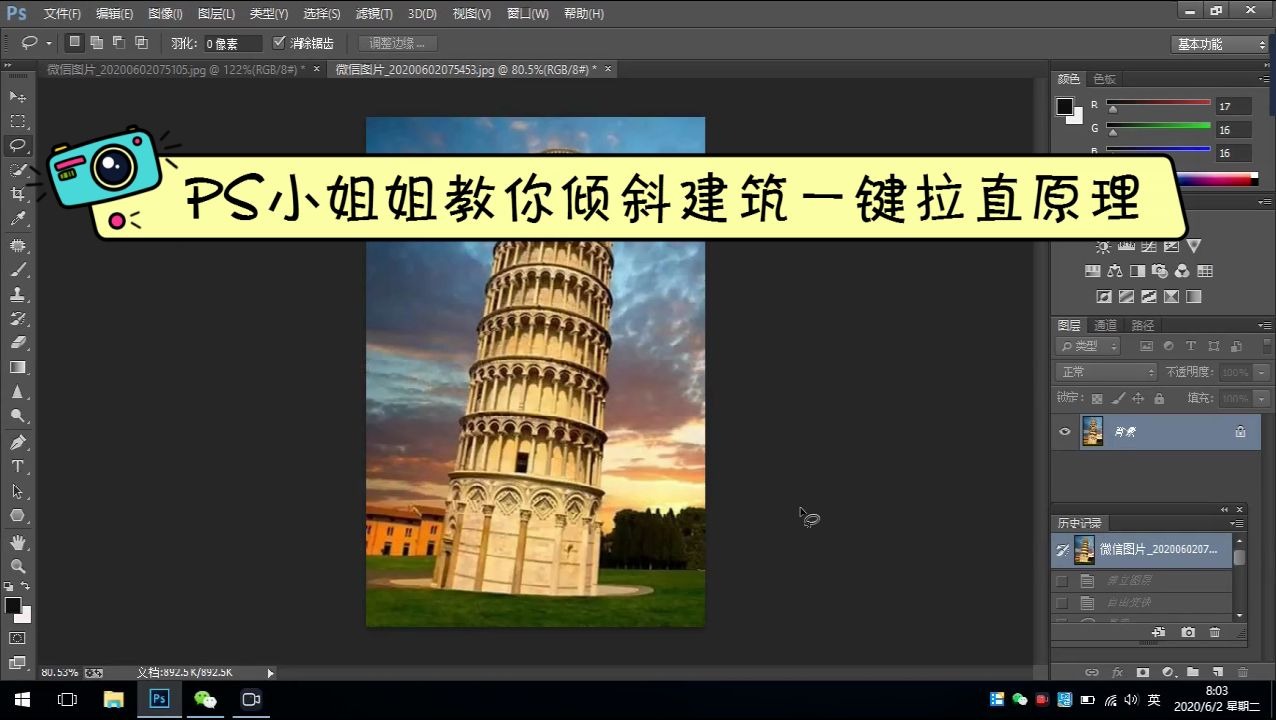Toggle lock all button in Layers
1276x720 pixels.
[x=1159, y=398]
